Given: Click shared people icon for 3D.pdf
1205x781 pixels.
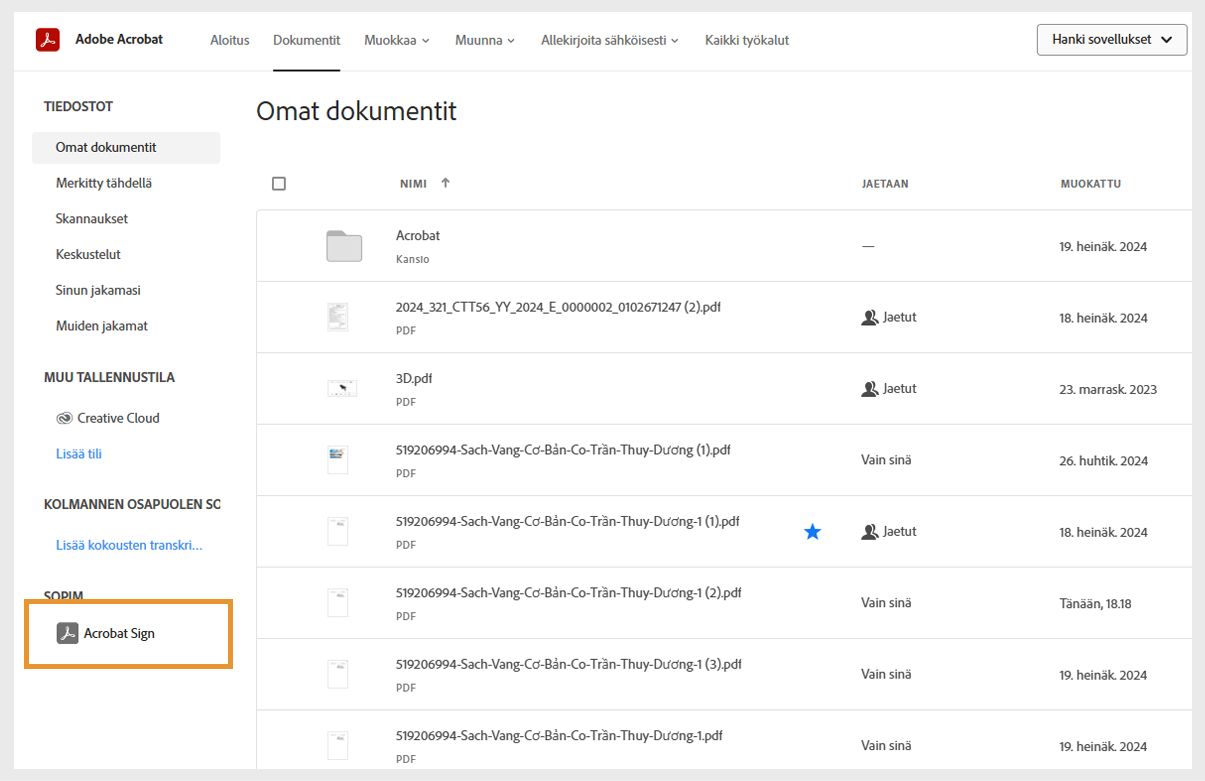Looking at the screenshot, I should (x=869, y=389).
